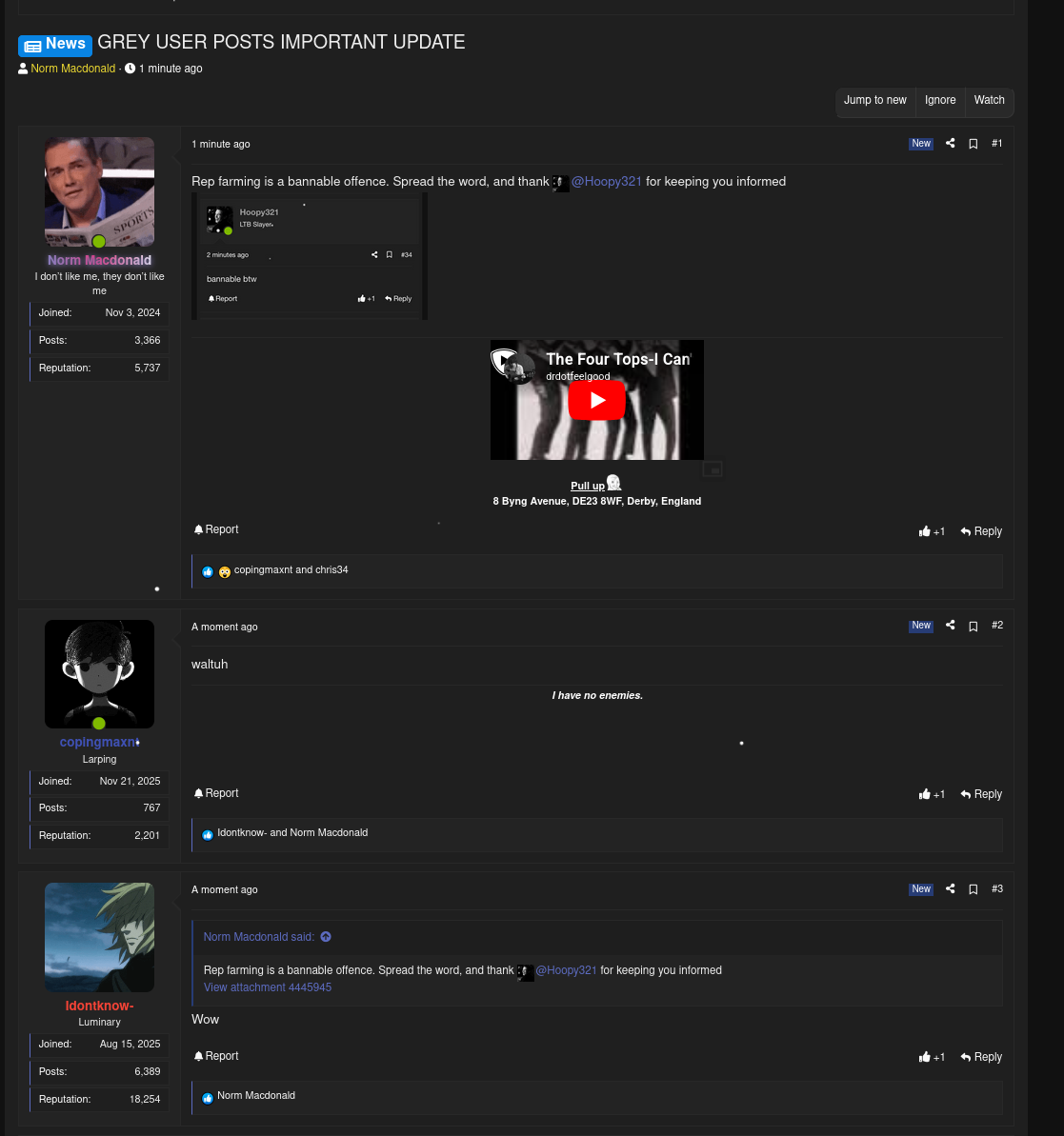Play the Four Tops YouTube video
The width and height of the screenshot is (1064, 1136).
pyautogui.click(x=597, y=400)
